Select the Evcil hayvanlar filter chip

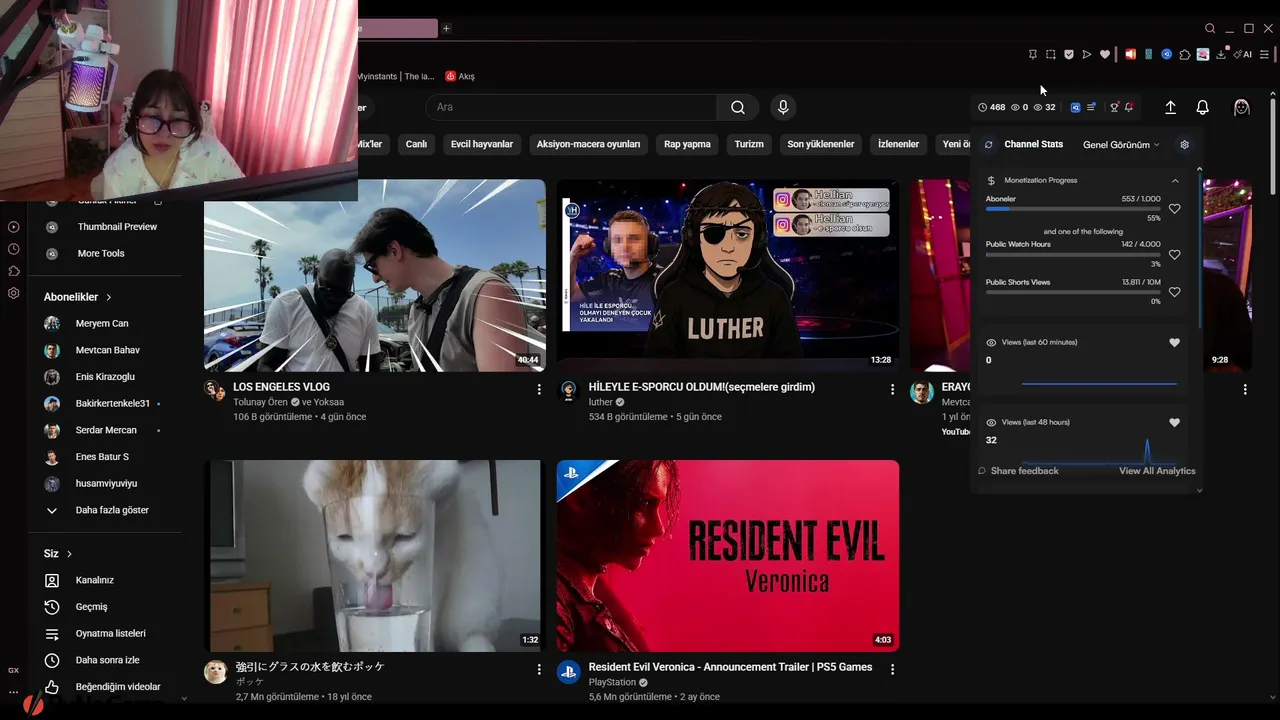[482, 144]
